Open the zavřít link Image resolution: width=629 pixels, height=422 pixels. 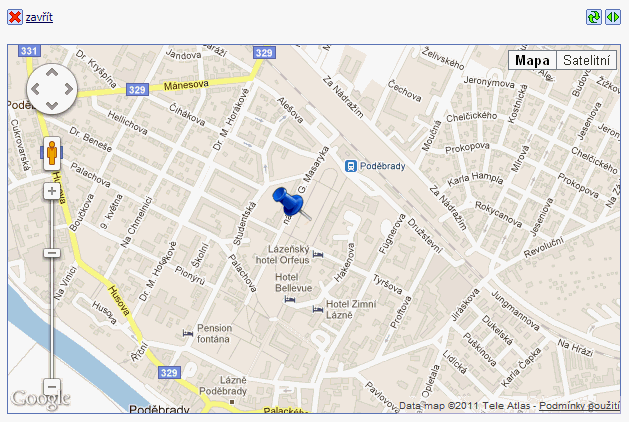point(39,17)
